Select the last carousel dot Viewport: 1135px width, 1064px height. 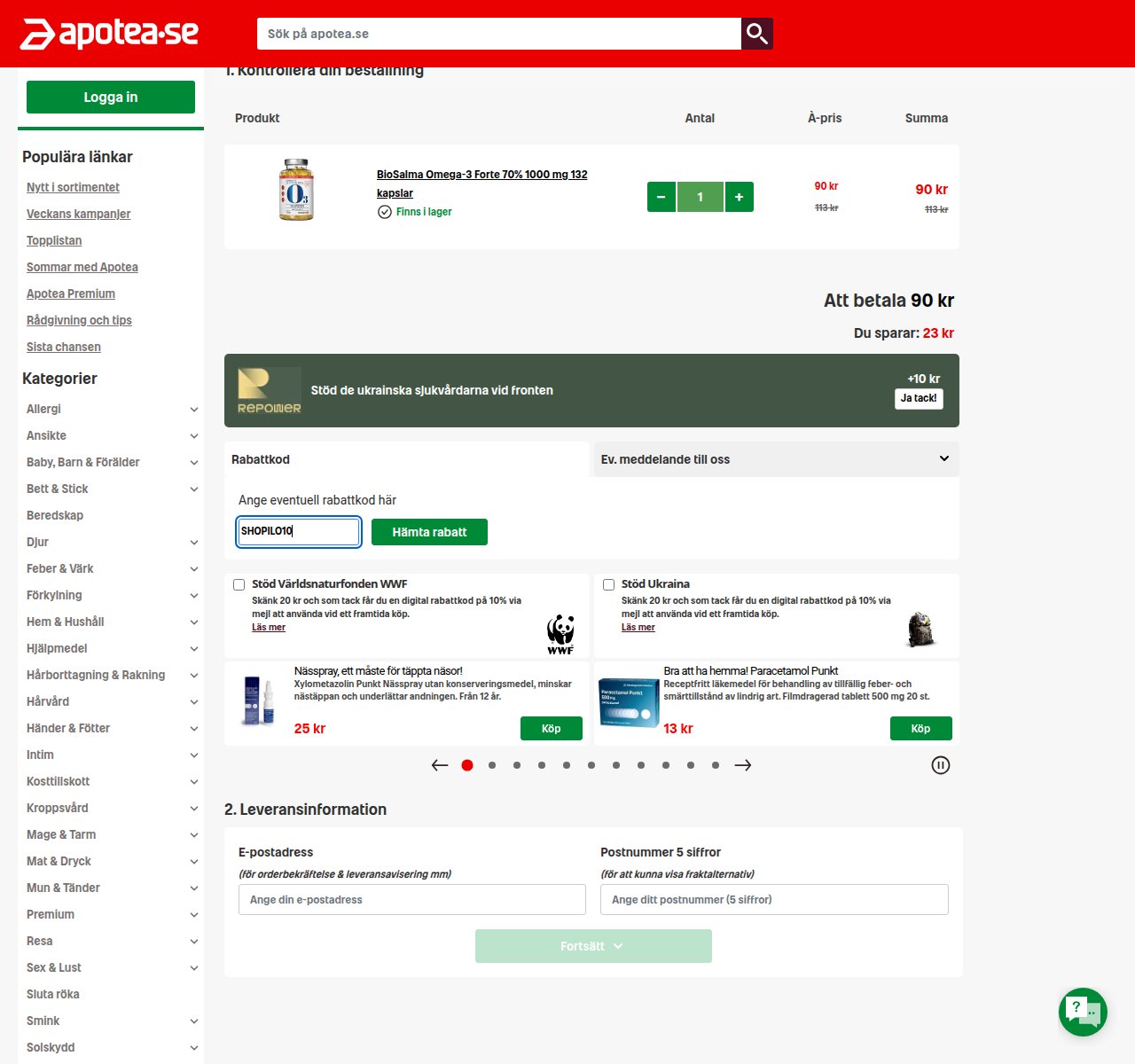coord(716,765)
